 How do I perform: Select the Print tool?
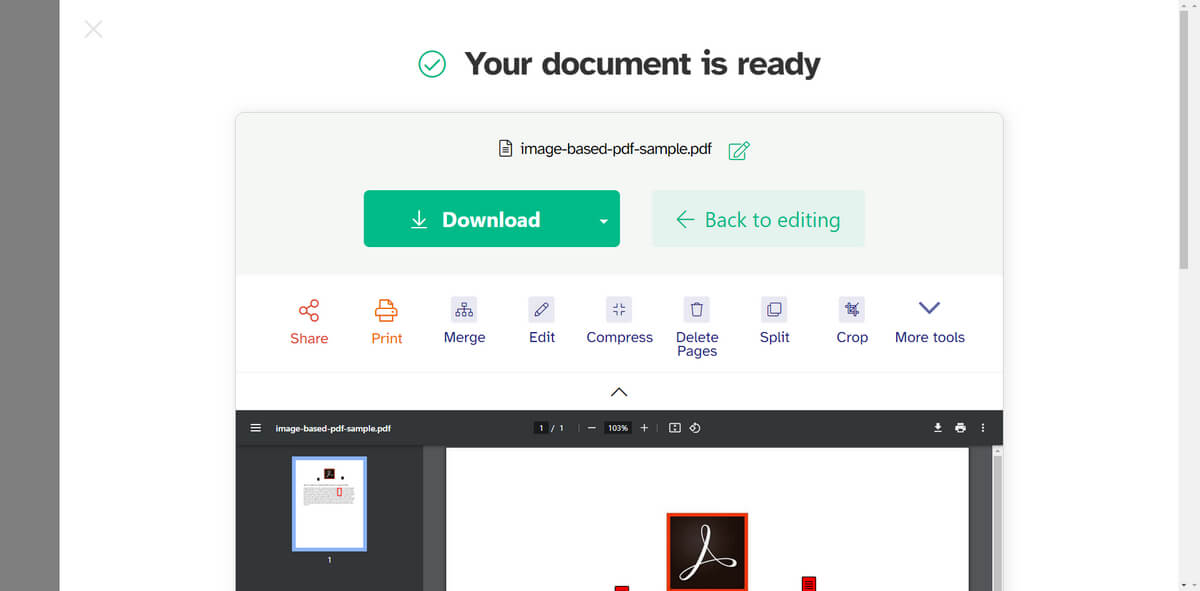tap(386, 320)
